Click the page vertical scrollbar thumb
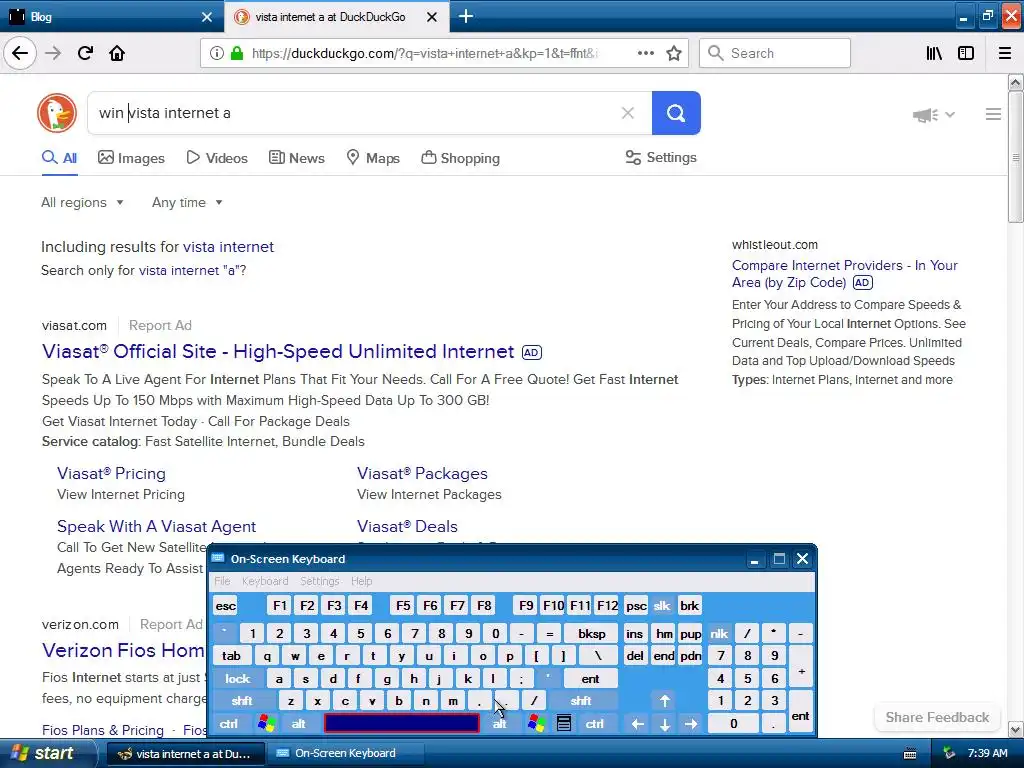Viewport: 1024px width, 768px height. pos(1015,157)
